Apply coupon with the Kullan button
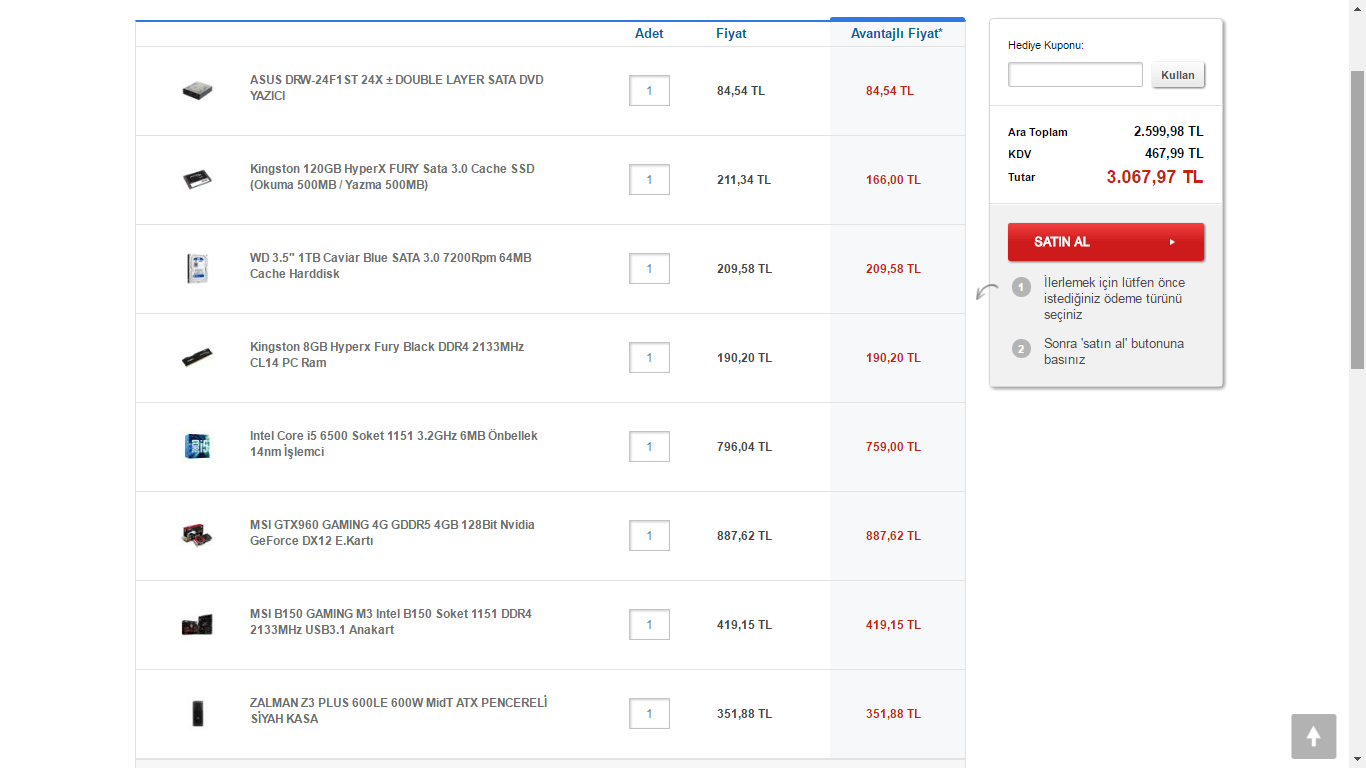This screenshot has width=1366, height=768. tap(1178, 75)
